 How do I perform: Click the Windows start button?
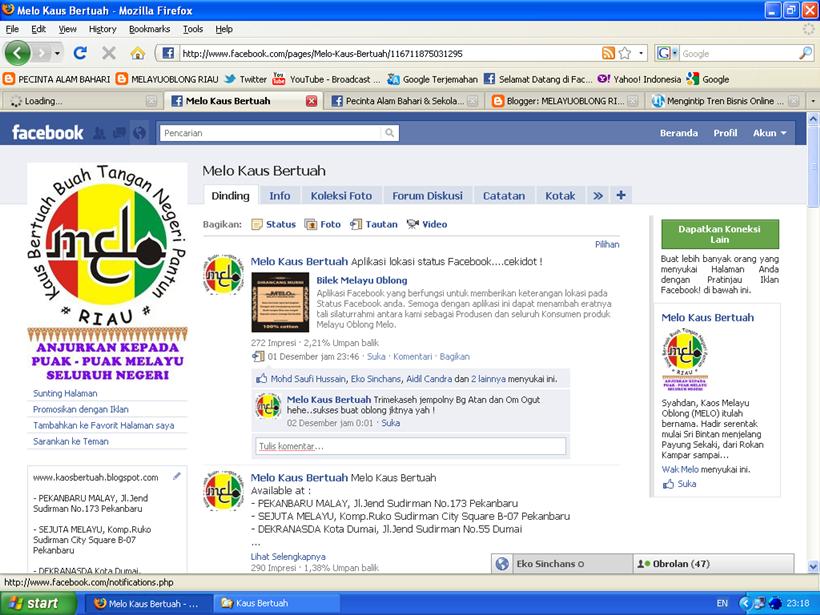38,603
